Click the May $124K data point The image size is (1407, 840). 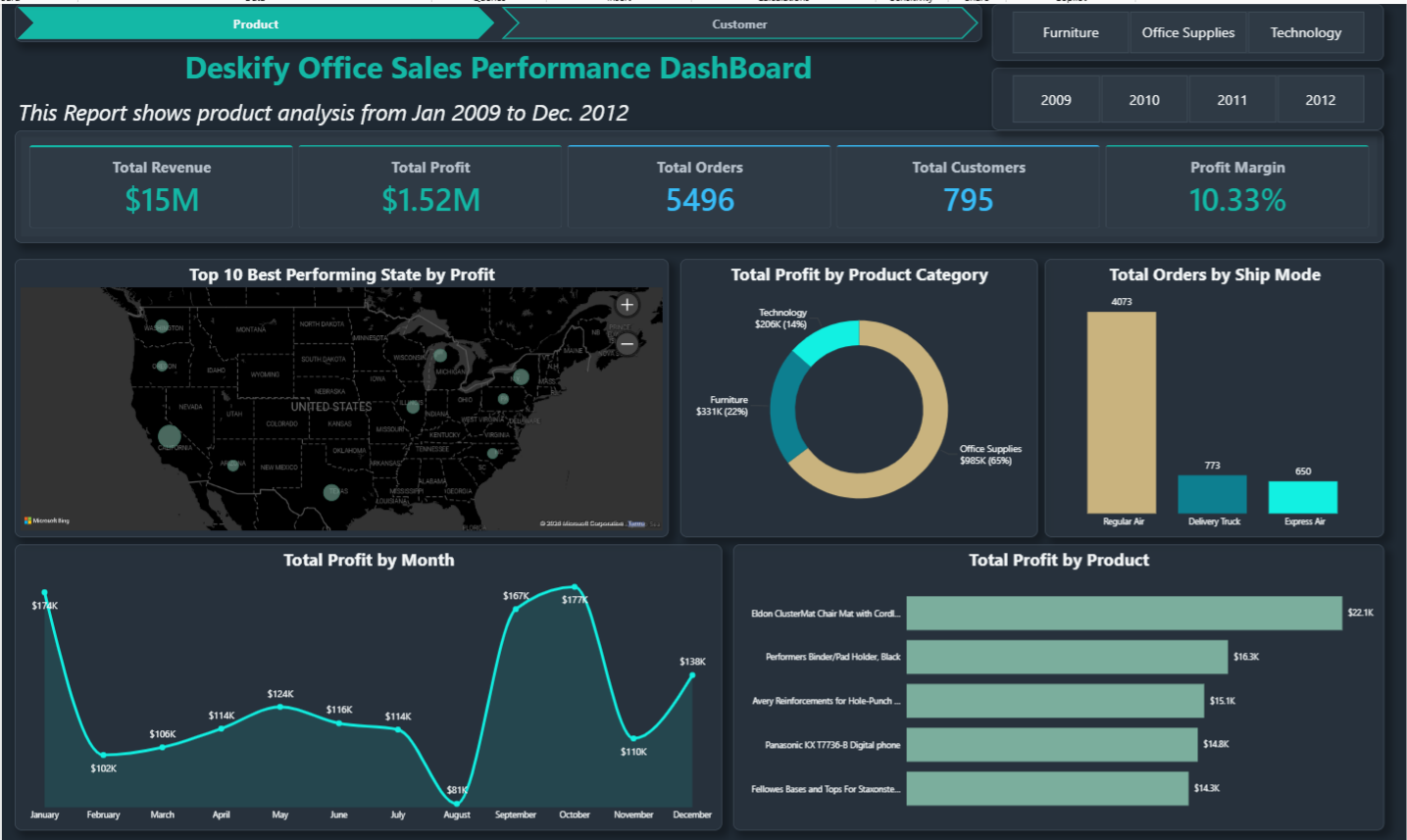coord(280,707)
